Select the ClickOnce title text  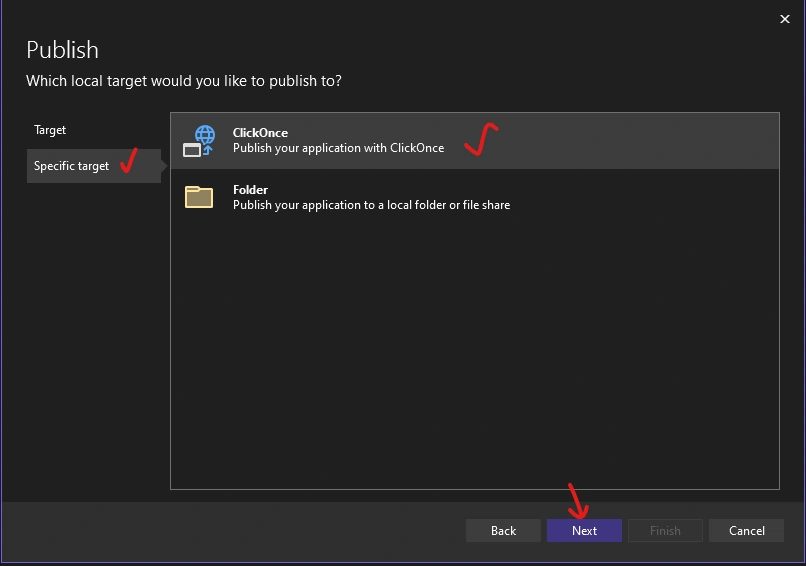260,133
